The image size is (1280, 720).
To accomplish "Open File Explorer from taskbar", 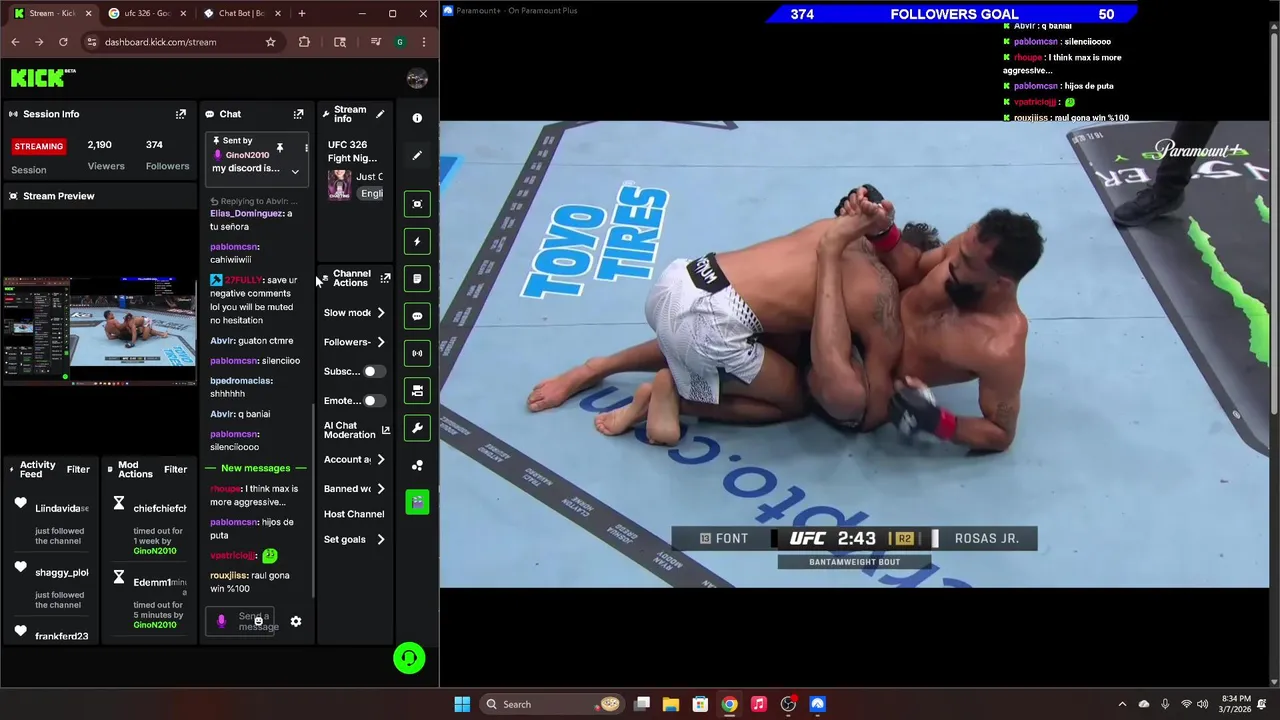I will [x=671, y=704].
